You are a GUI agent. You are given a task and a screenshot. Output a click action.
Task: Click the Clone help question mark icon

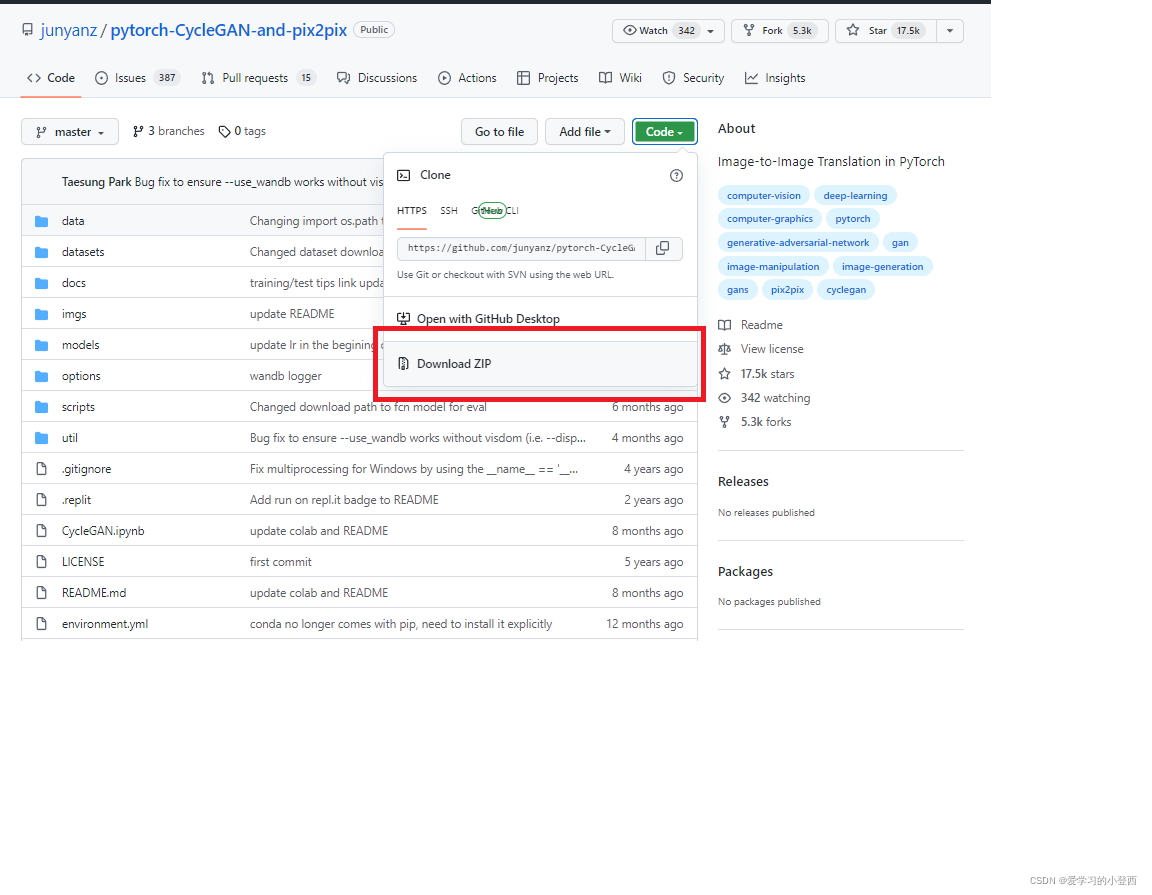[x=676, y=176]
